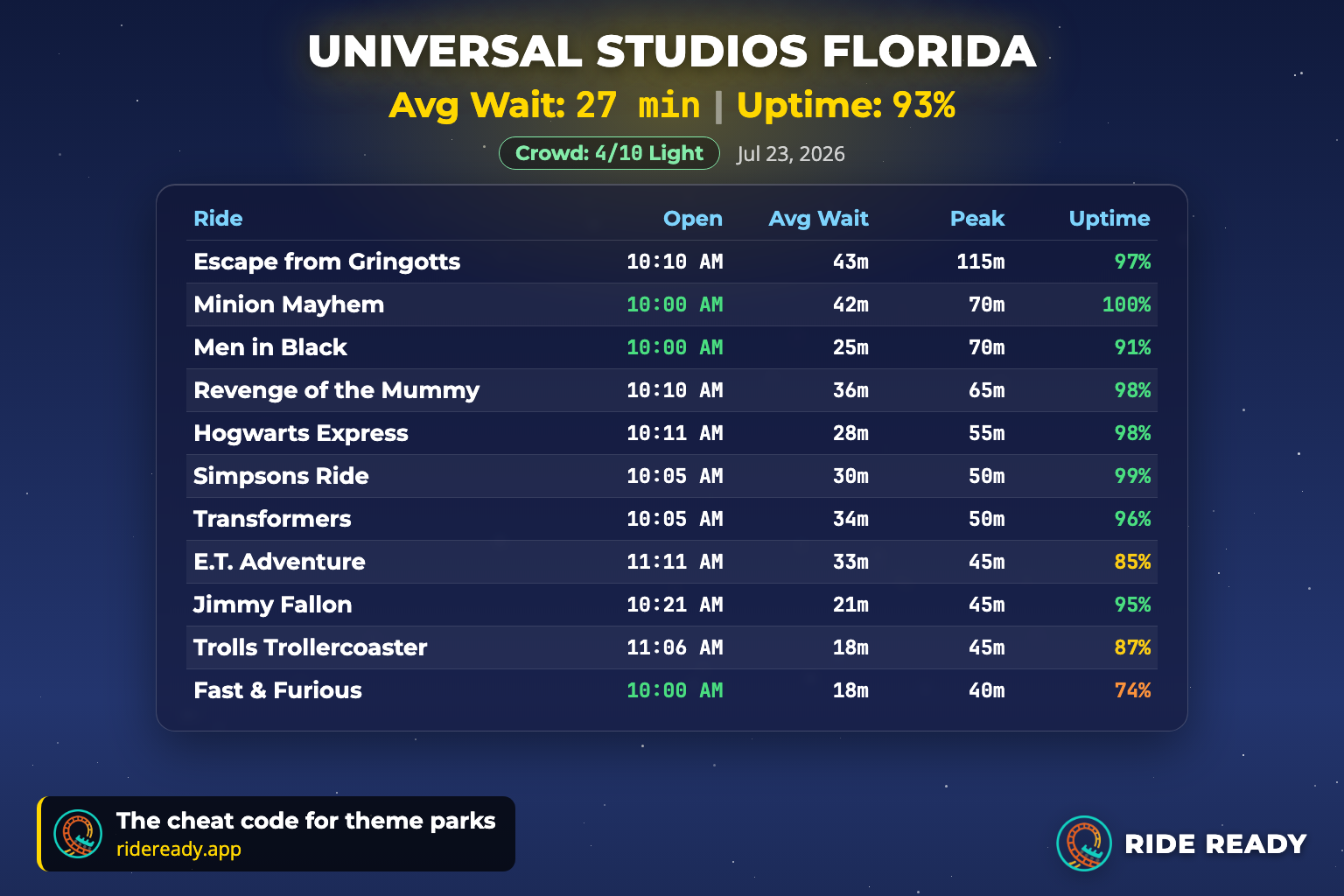
Task: Click the "Trolls Trollercoaster" ride name
Action: point(311,647)
